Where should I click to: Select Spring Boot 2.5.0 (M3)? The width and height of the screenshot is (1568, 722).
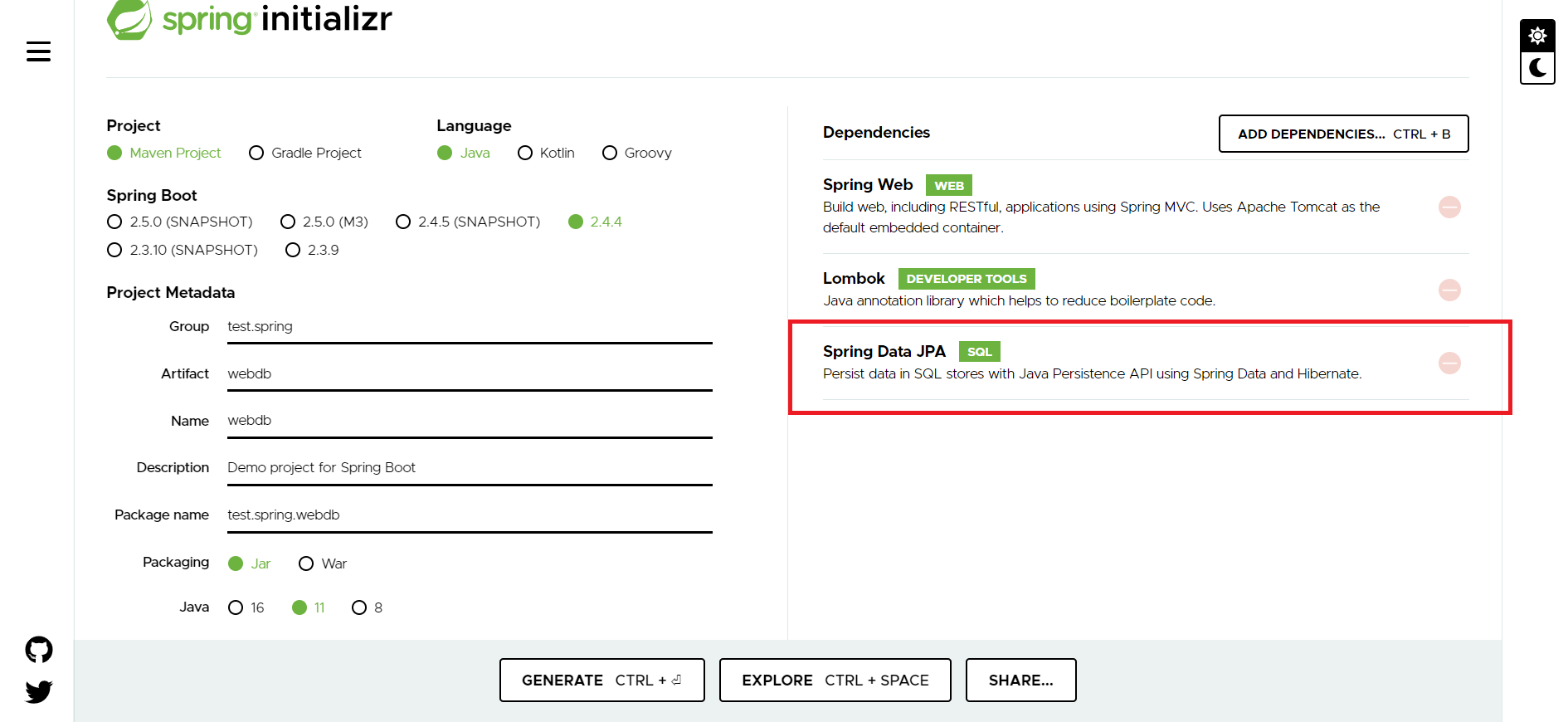(324, 222)
